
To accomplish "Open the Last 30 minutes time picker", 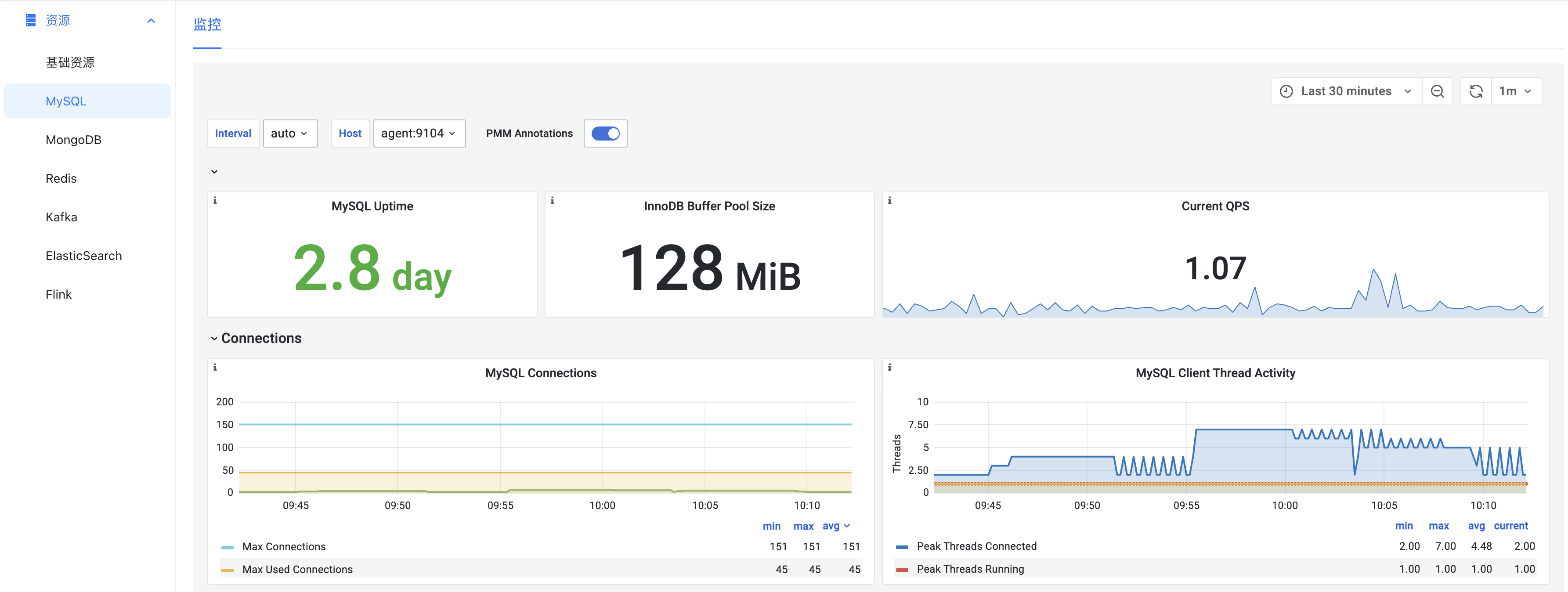I will click(x=1347, y=91).
